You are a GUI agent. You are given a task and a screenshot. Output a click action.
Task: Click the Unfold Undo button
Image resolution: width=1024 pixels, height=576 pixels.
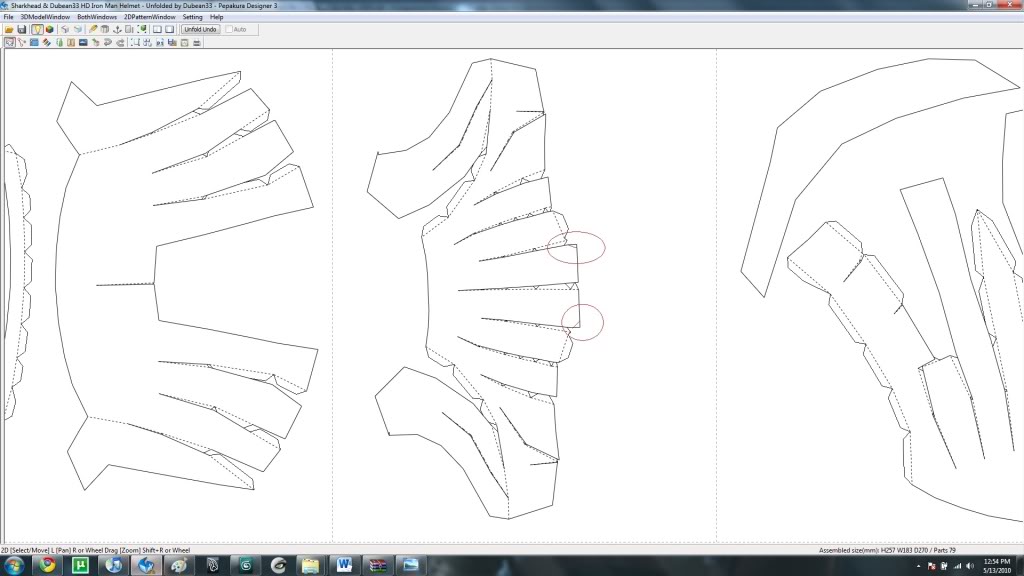click(x=200, y=29)
